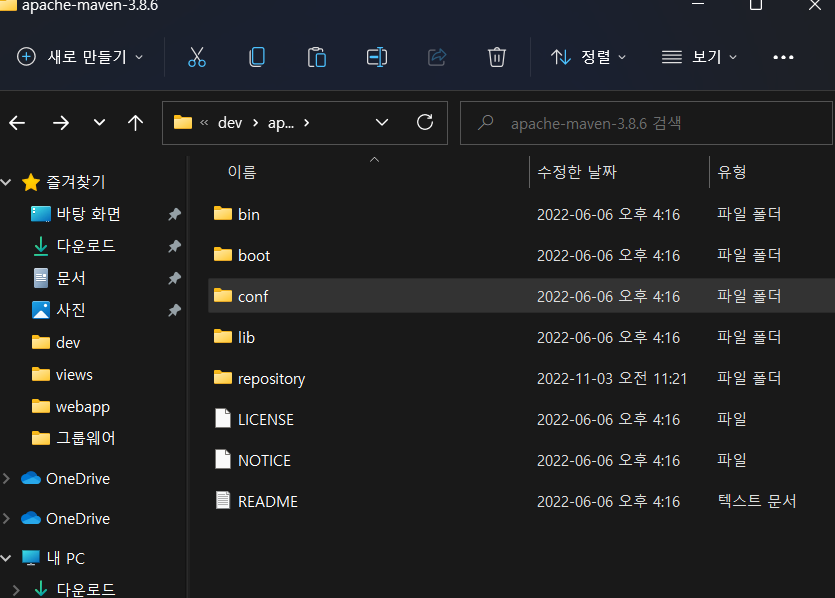Viewport: 835px width, 598px height.
Task: Click the dev breadcrumb in address bar
Action: [230, 123]
